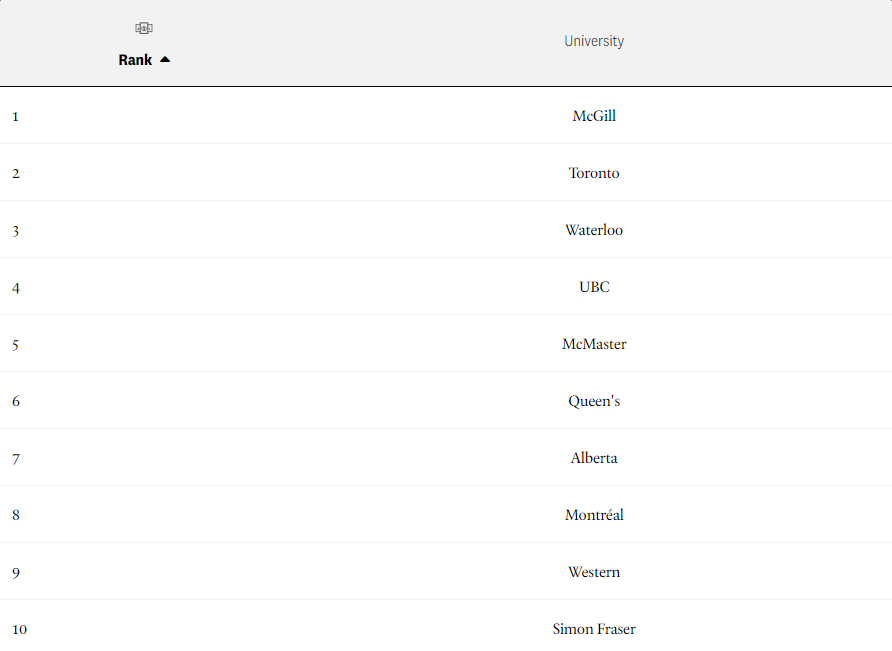The image size is (892, 651).
Task: Click the Western university name
Action: point(594,572)
